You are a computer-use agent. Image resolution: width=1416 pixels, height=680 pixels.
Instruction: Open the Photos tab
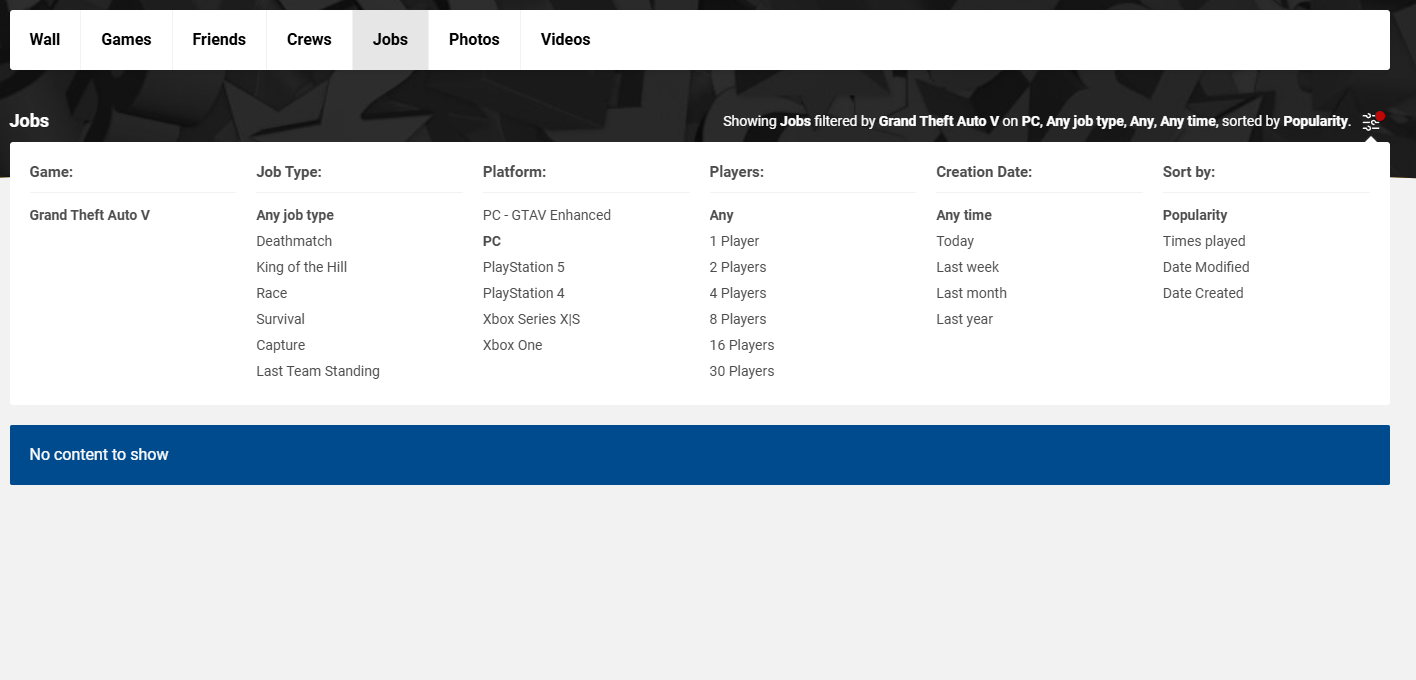pos(474,40)
